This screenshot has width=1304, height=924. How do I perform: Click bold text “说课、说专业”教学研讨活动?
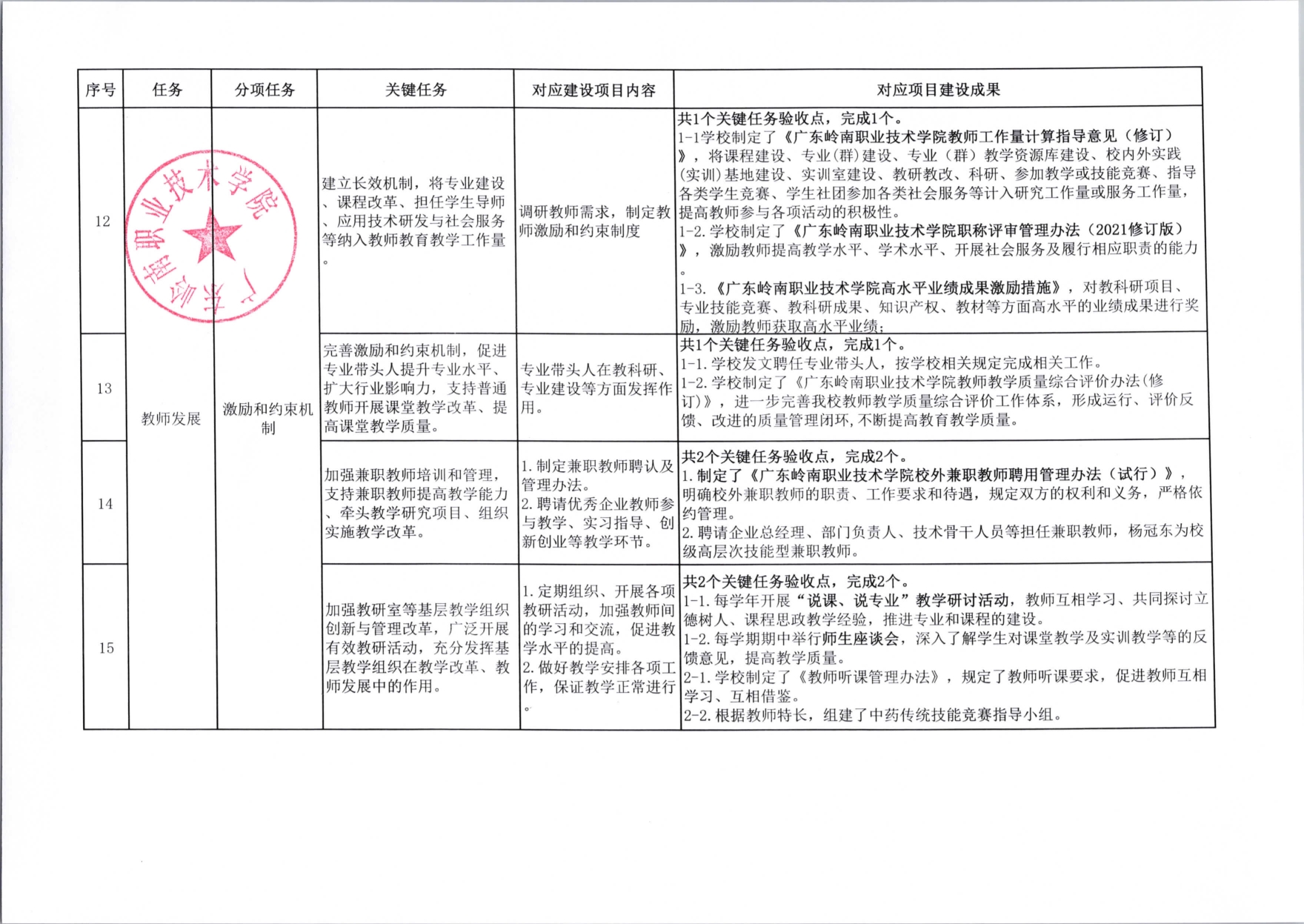[902, 599]
